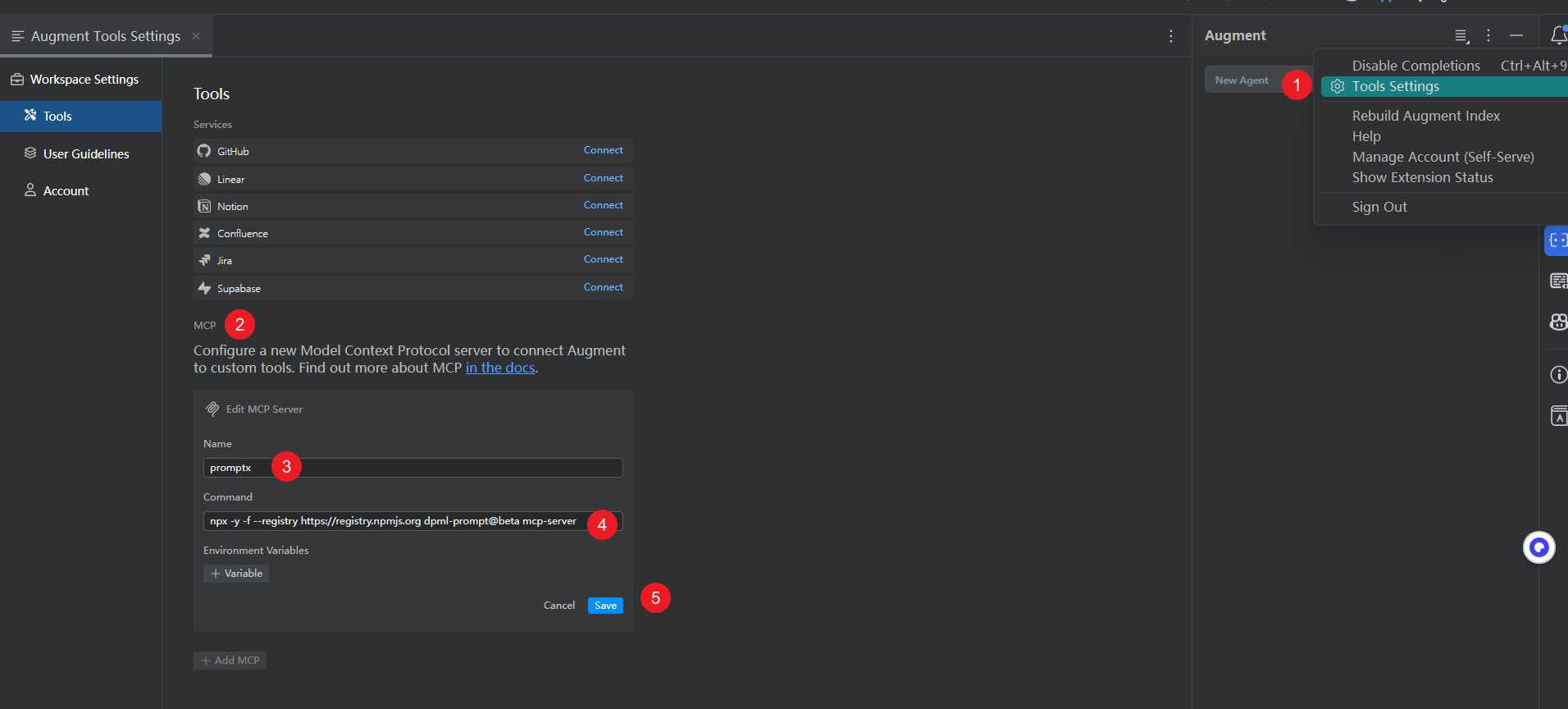
Task: Click the GitHub service icon
Action: 204,151
